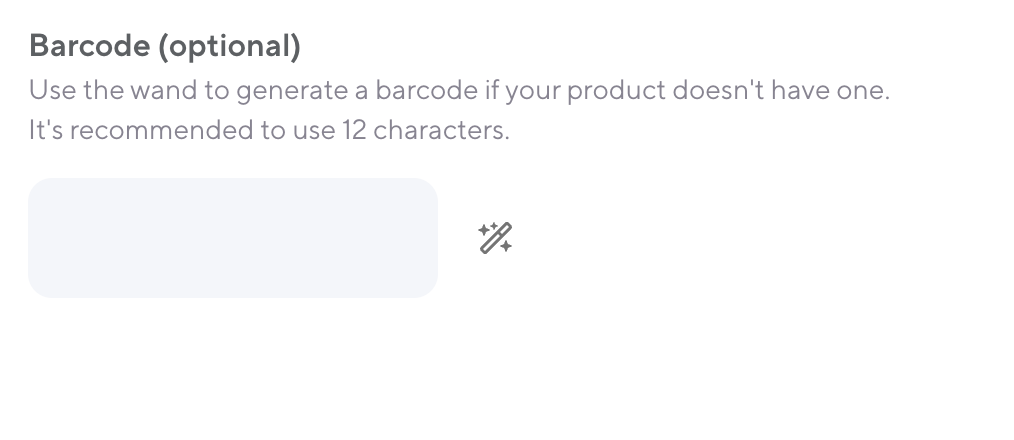Click the barcode input field

click(x=233, y=238)
